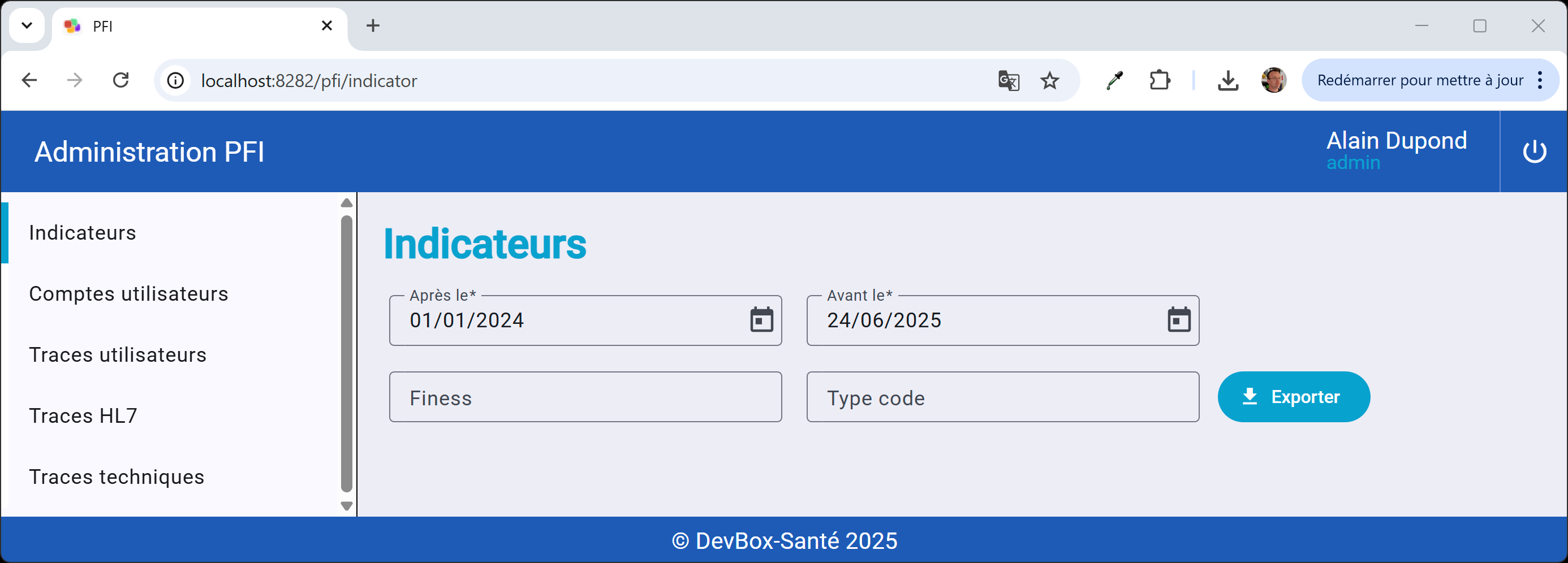Click the power logout icon in header
1568x563 pixels.
click(1534, 151)
